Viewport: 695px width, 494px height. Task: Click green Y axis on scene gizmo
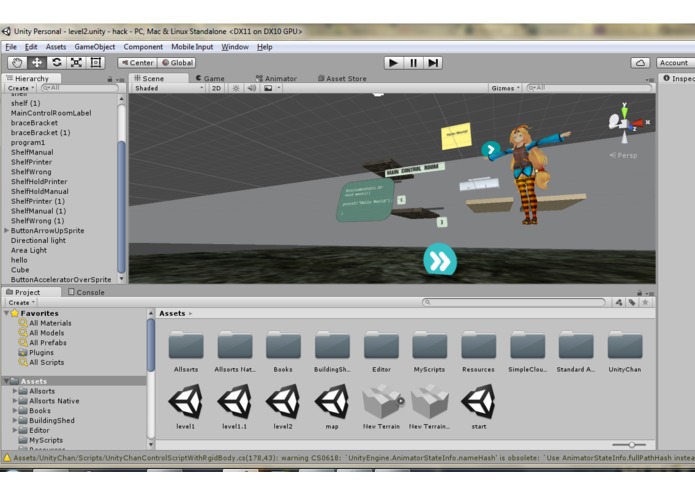pos(625,111)
